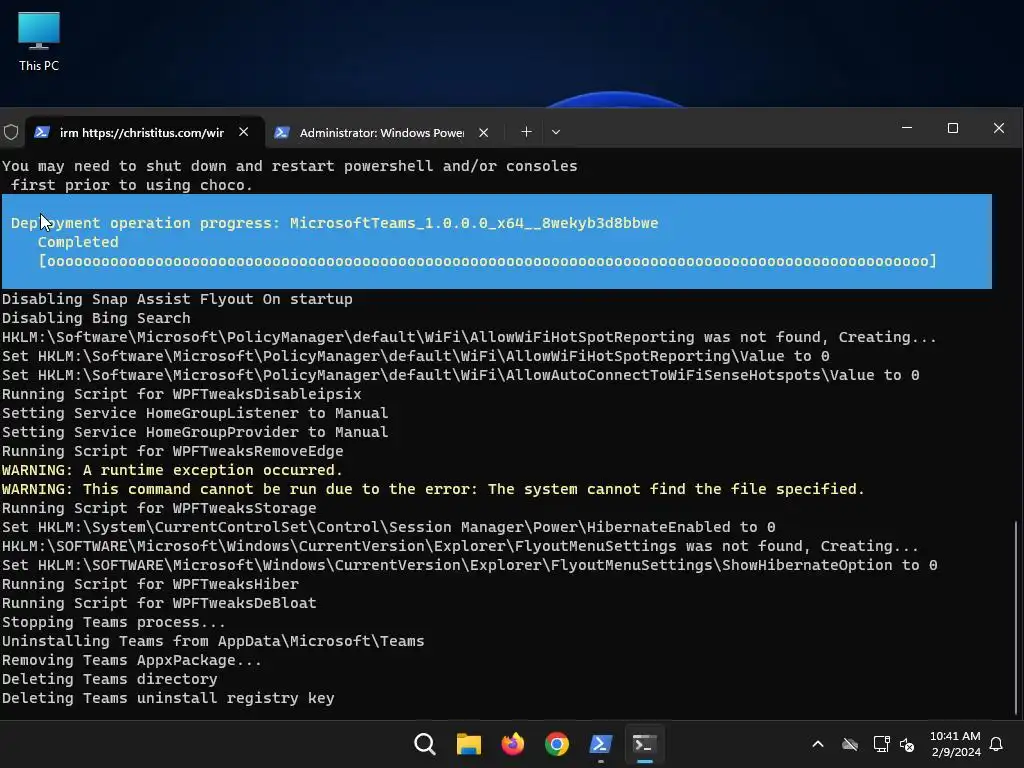The height and width of the screenshot is (768, 1024).
Task: Click 'Removing Teams AppxPackage...' line
Action: tap(131, 660)
